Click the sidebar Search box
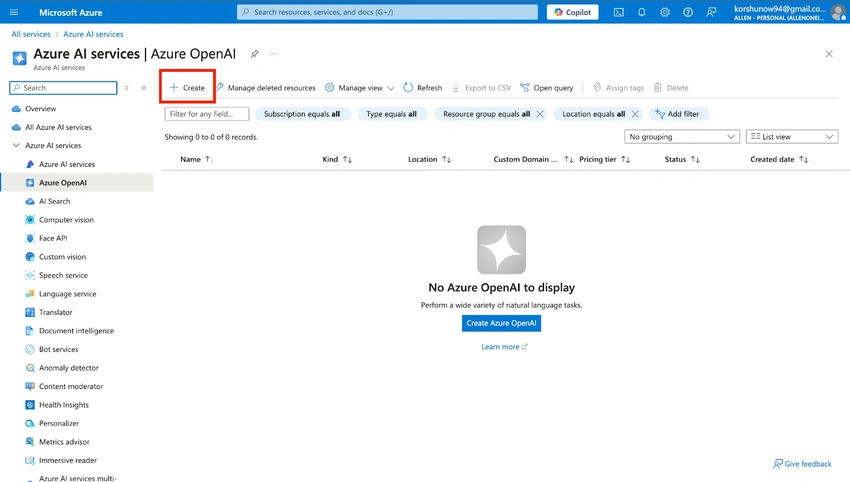Image resolution: width=850 pixels, height=482 pixels. point(63,88)
